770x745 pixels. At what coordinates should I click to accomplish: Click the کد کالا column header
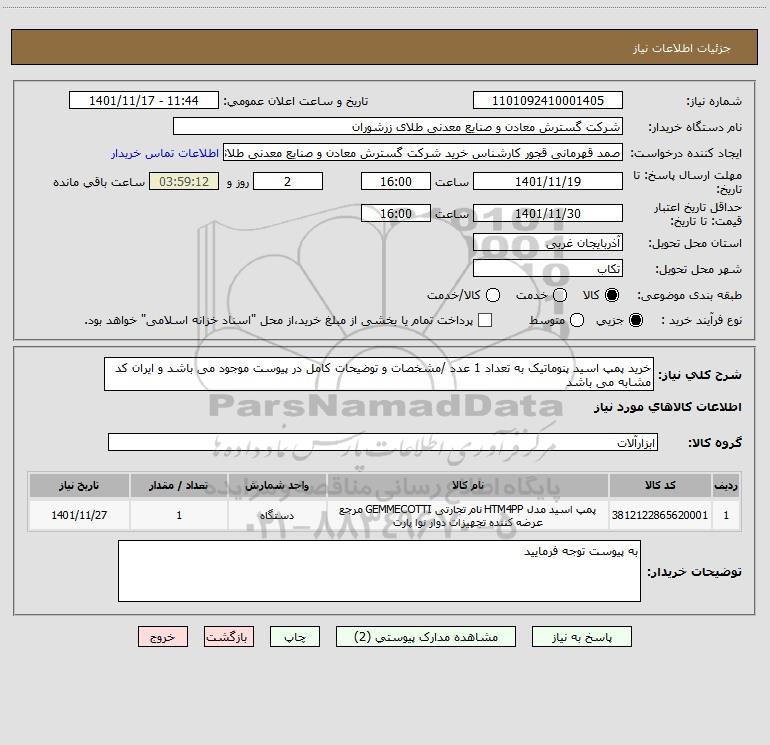point(660,485)
